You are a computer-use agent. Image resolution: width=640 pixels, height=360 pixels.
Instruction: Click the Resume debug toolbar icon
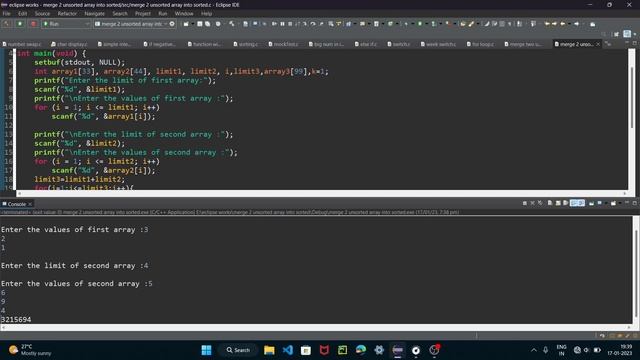tap(274, 24)
